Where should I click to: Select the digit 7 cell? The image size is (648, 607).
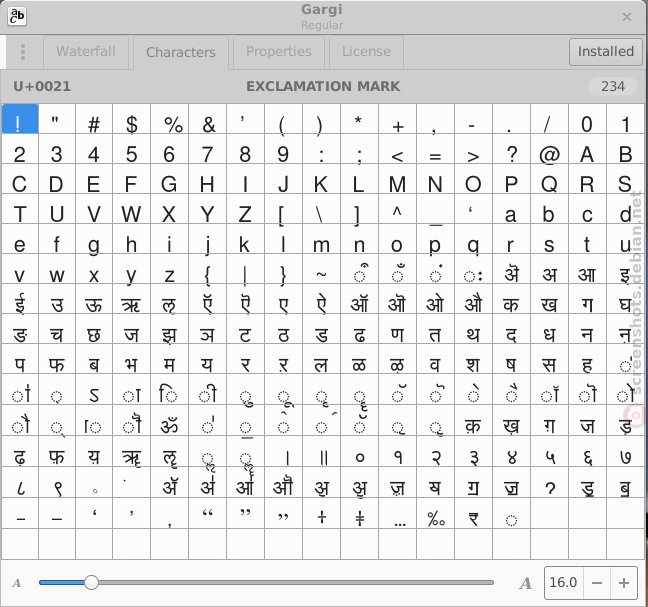tap(208, 149)
